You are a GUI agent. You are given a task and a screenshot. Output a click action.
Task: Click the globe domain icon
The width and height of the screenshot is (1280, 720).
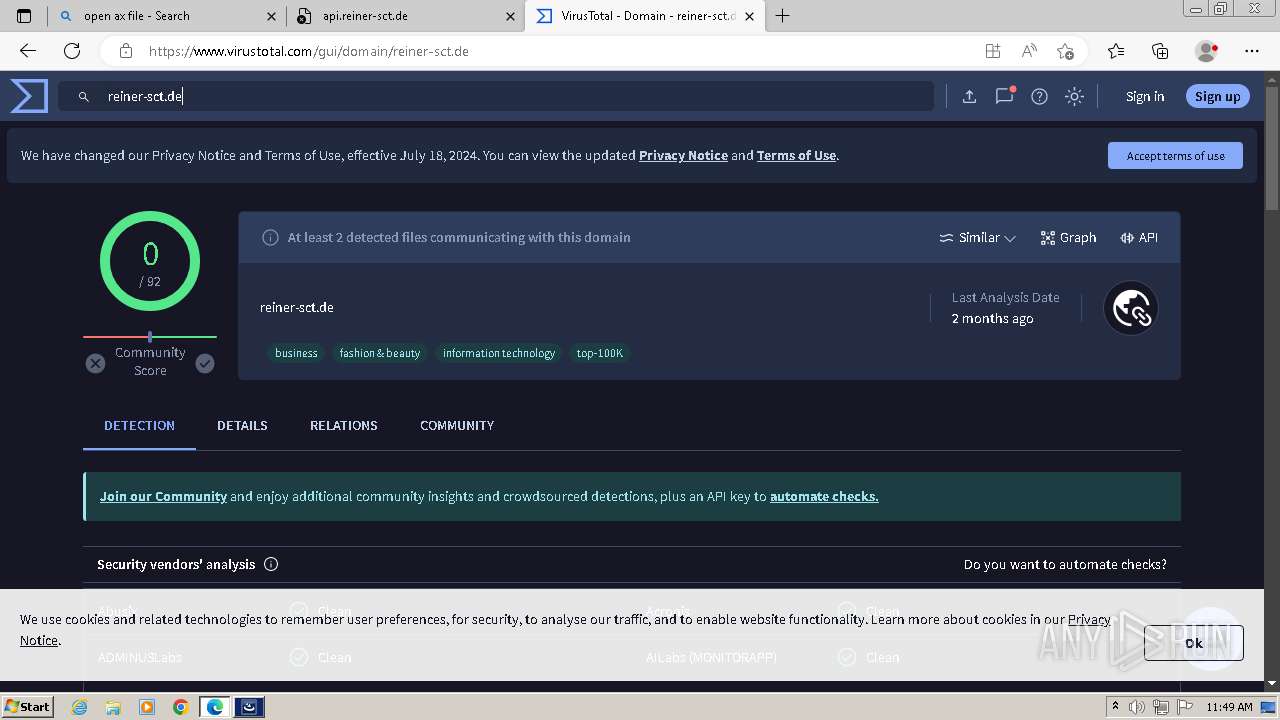coord(1131,308)
